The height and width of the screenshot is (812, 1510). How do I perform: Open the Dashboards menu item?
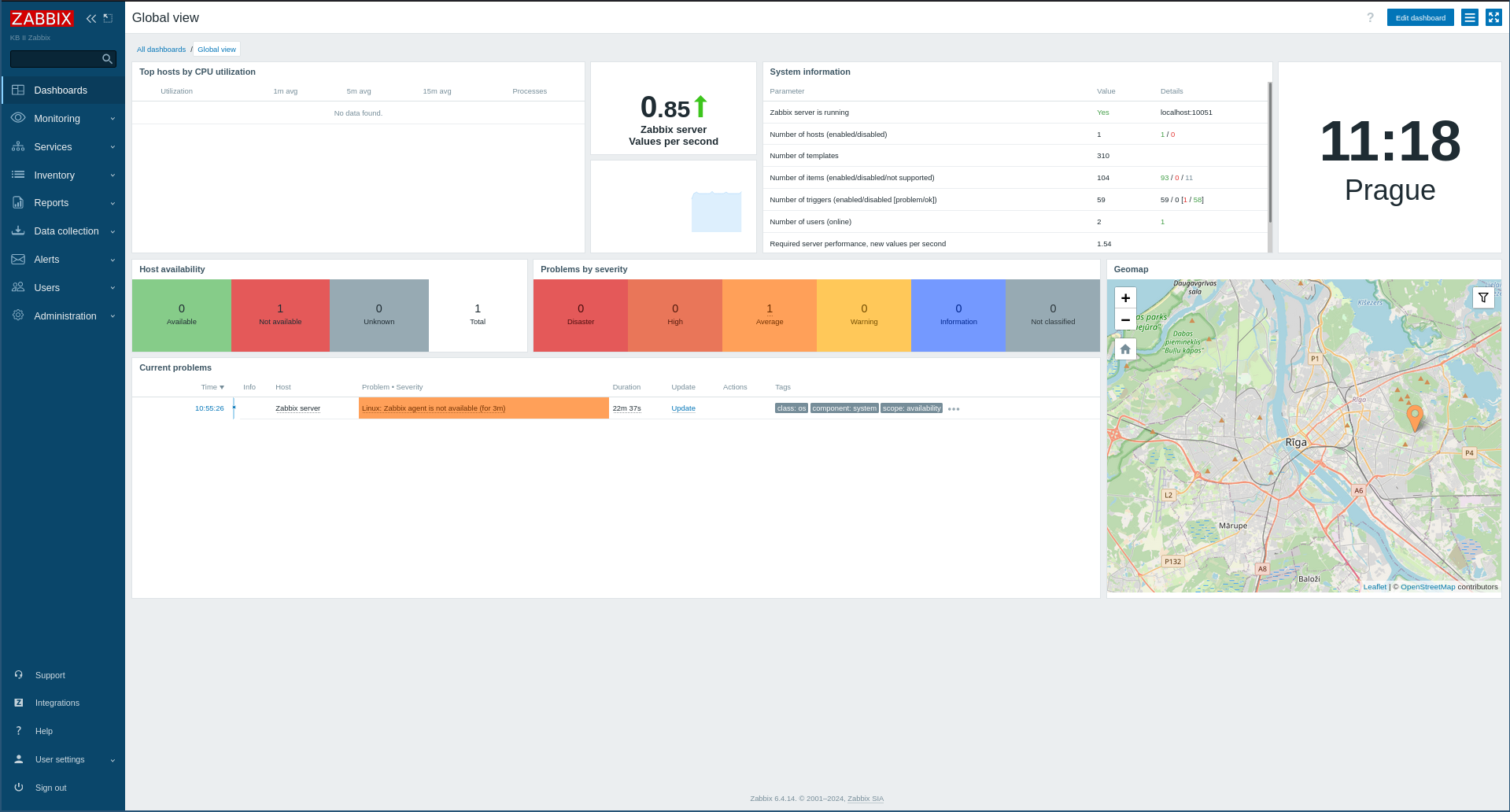pos(61,90)
